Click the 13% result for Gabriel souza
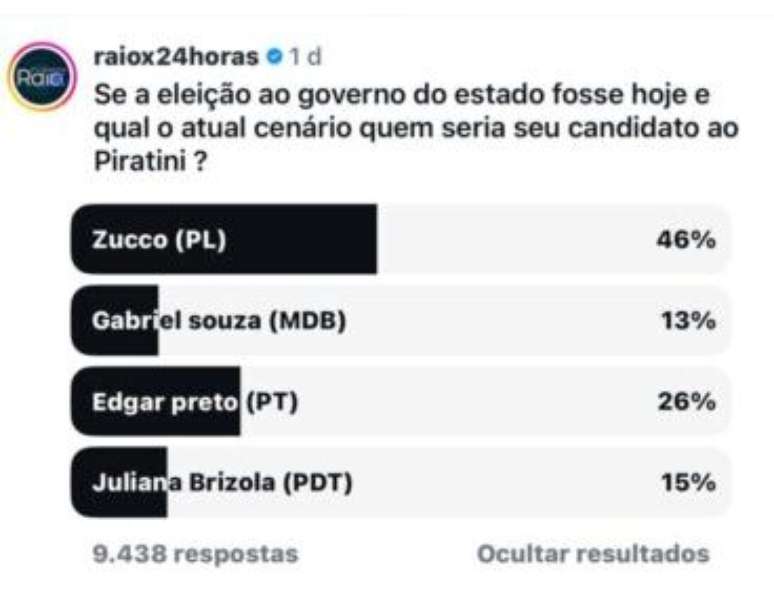Viewport: 774px width, 591px height. coord(688,321)
